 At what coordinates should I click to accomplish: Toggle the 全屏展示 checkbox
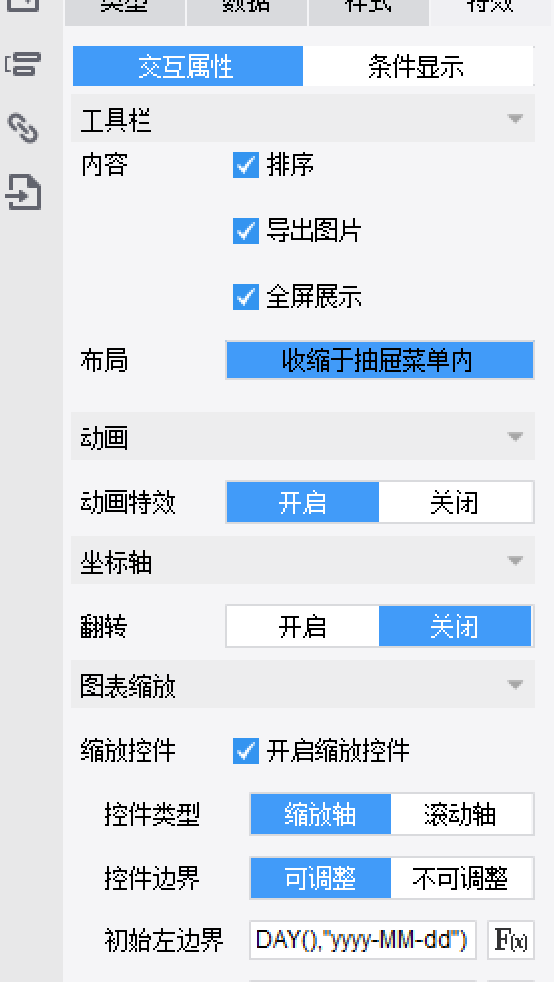(x=245, y=297)
